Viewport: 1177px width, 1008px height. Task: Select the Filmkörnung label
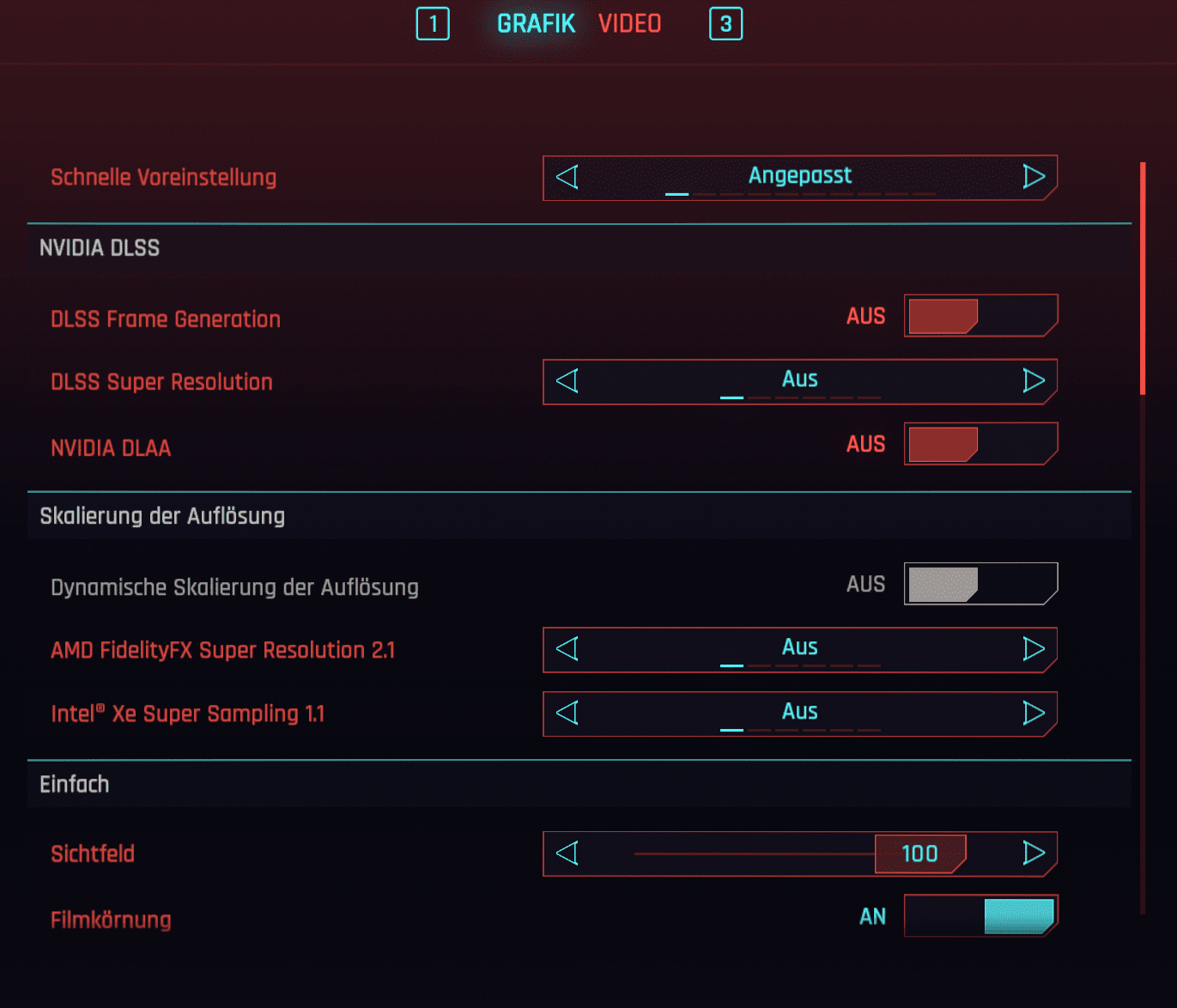coord(111,920)
